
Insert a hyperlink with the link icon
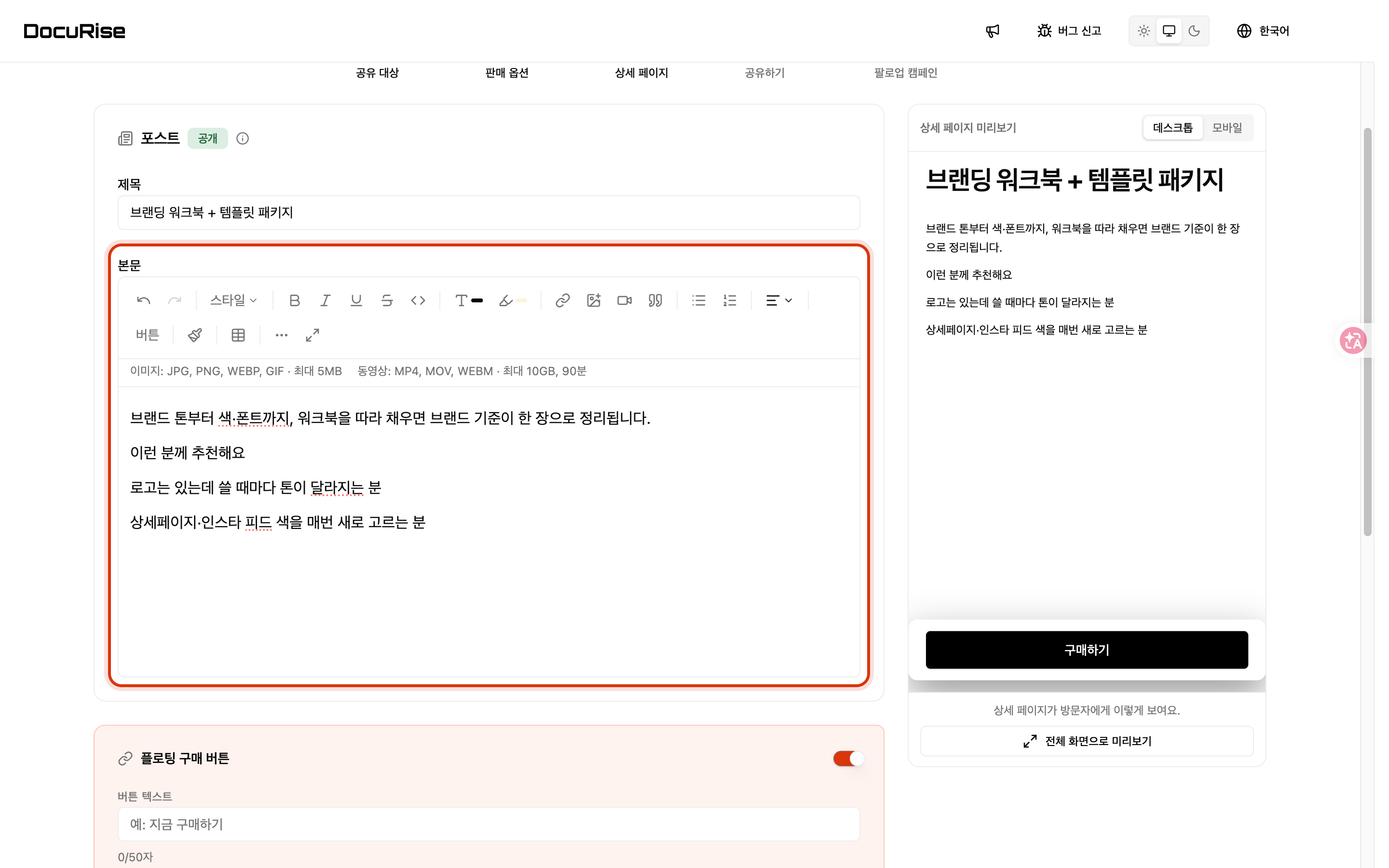pos(562,300)
